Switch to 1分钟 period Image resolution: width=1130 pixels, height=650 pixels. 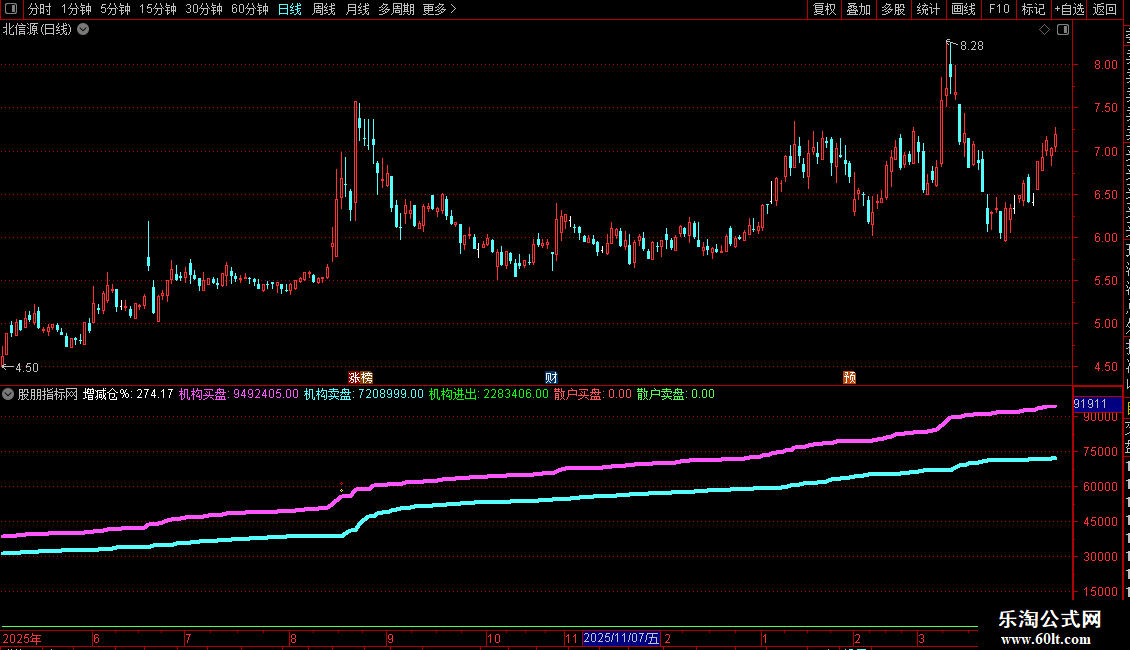point(76,9)
